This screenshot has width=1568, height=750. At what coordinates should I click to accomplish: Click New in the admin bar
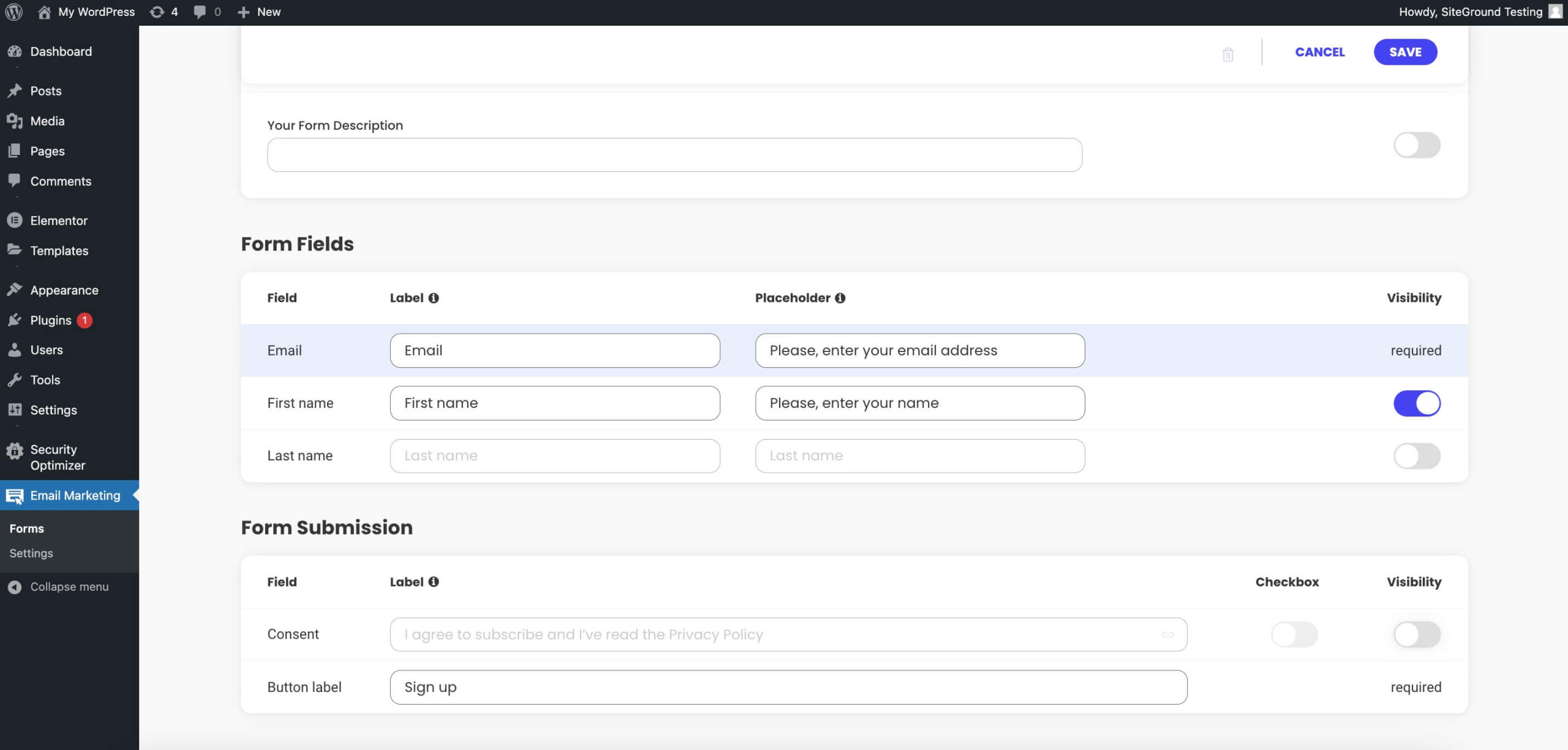coord(269,12)
